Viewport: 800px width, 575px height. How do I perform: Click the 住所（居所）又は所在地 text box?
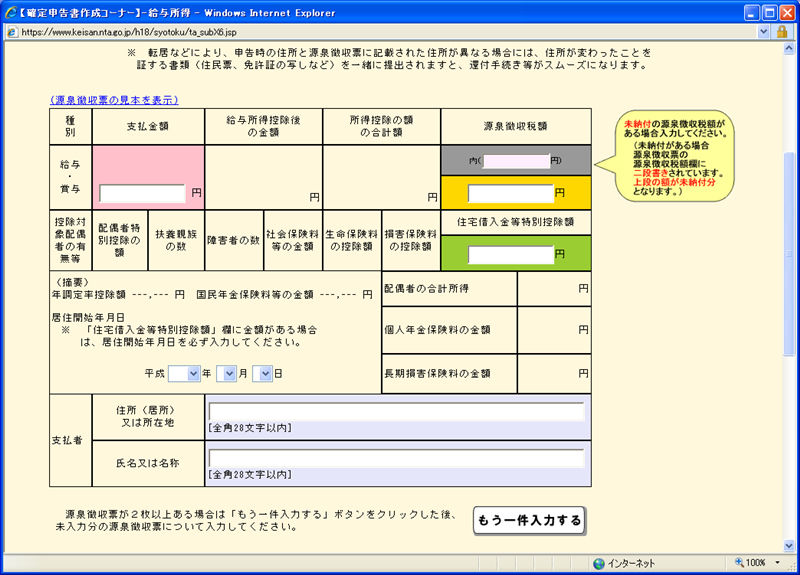pyautogui.click(x=396, y=412)
